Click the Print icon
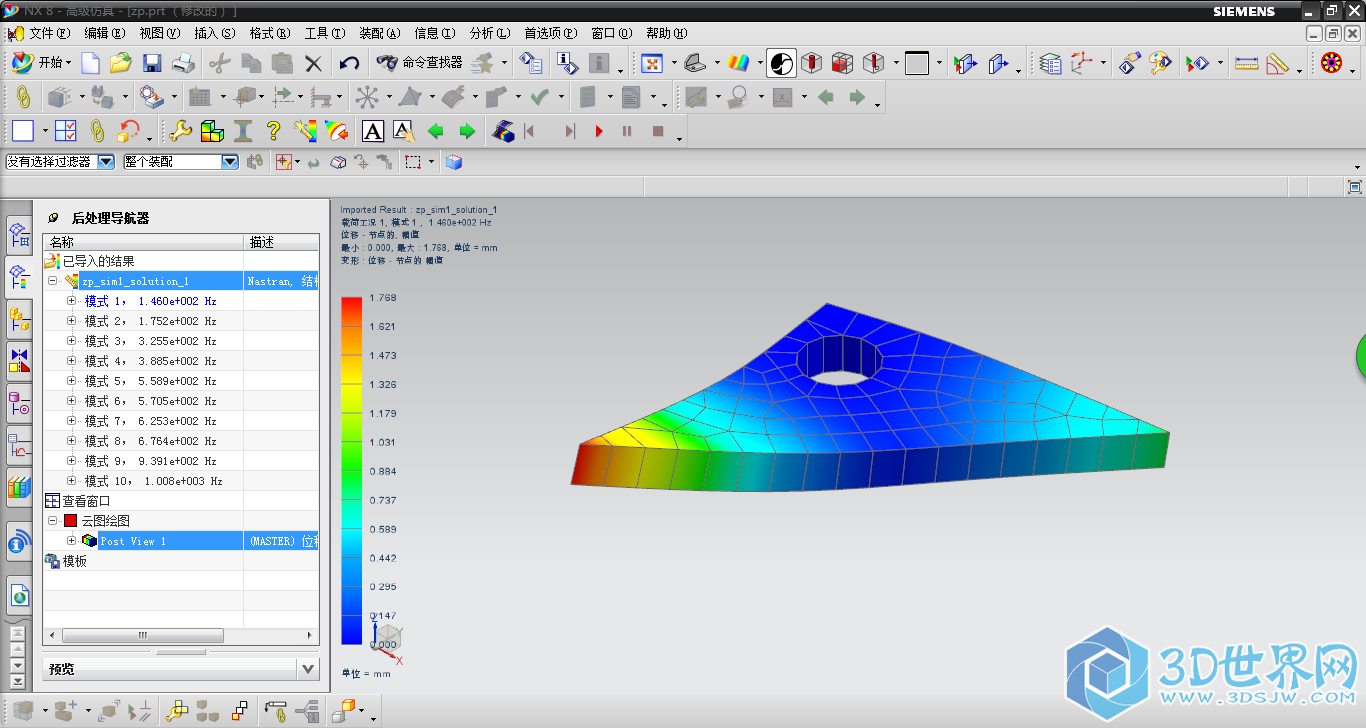The height and width of the screenshot is (728, 1366). (183, 63)
